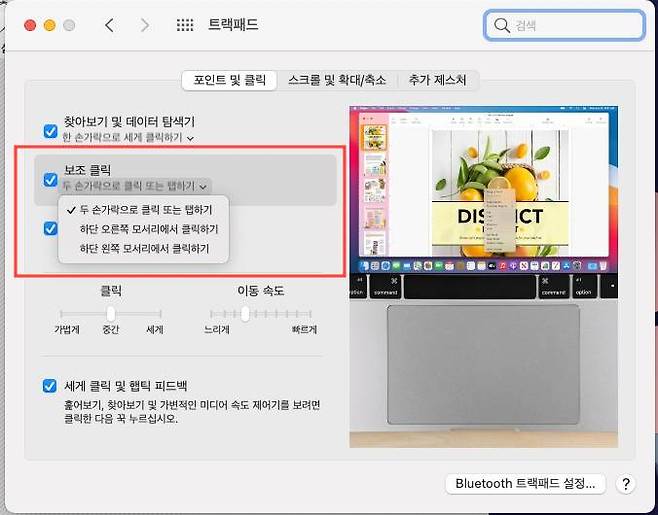Screen dimensions: 658x515
Task: Expand 한 손가락으로 세게 클릭하기 dropdown
Action: click(x=128, y=138)
